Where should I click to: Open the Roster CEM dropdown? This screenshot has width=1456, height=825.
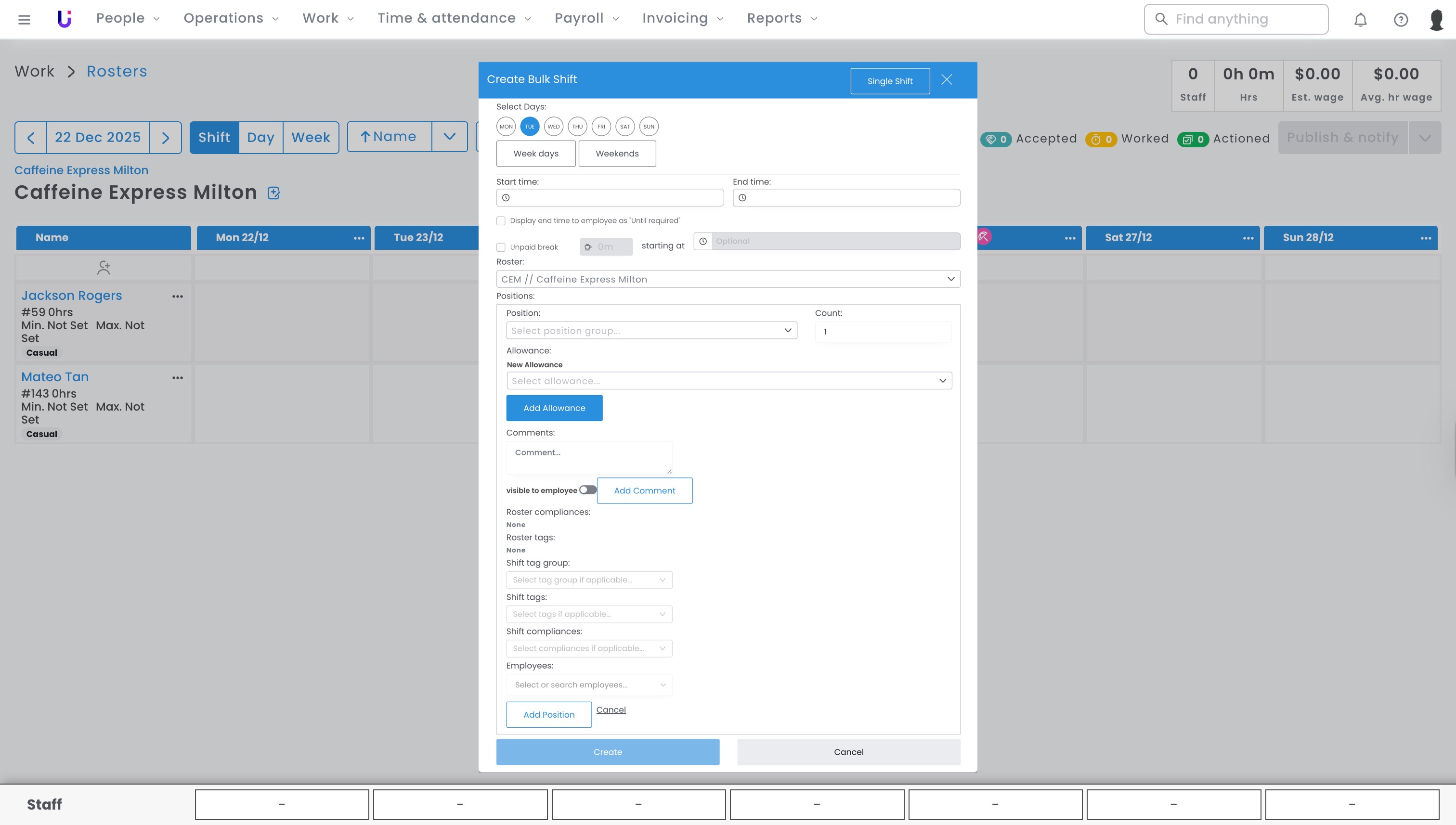(x=728, y=279)
